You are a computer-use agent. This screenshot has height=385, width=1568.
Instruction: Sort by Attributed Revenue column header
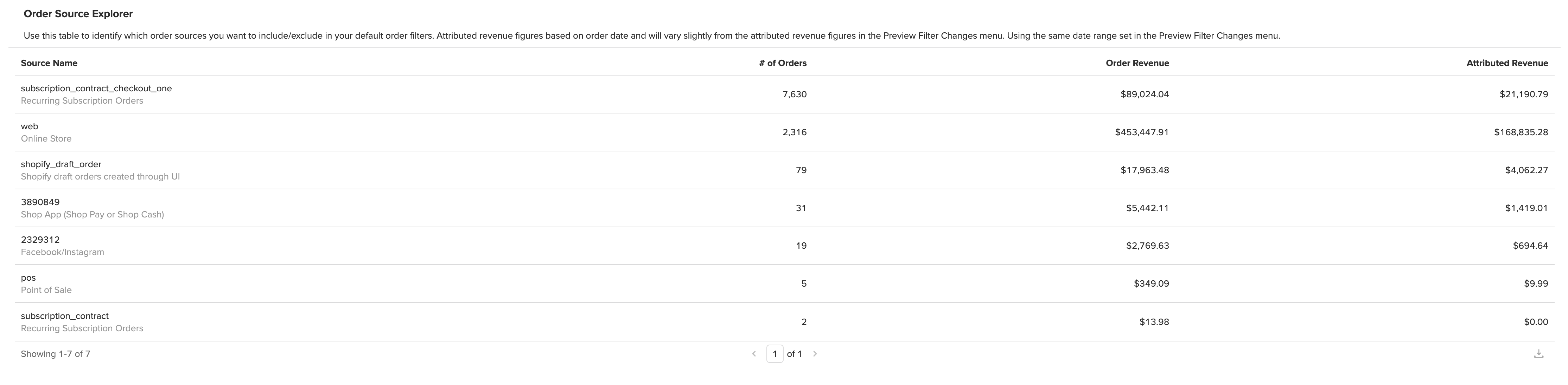(x=1507, y=63)
